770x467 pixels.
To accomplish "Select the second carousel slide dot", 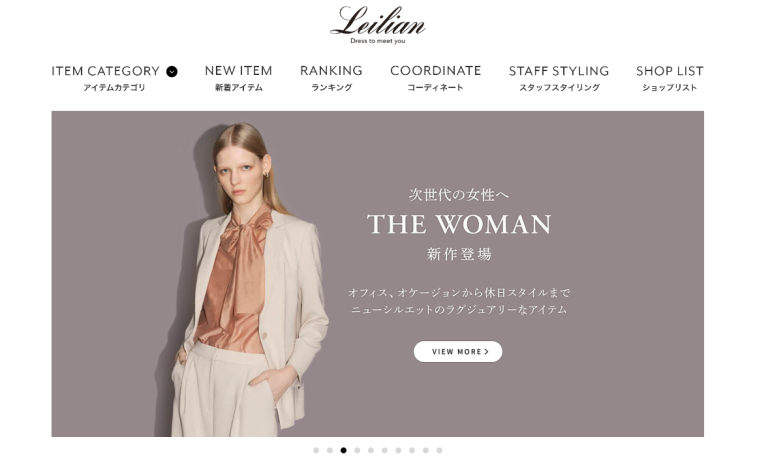I will tap(330, 450).
